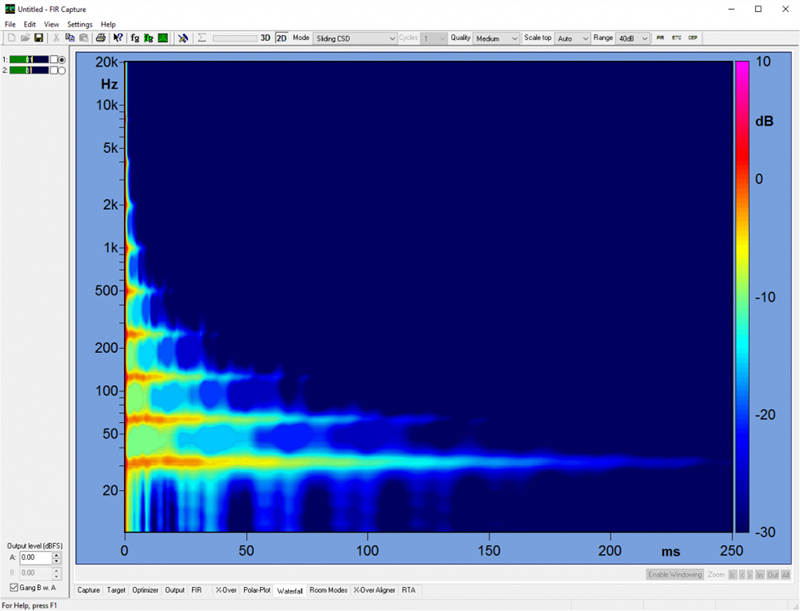Maximize the FIR Capture window
This screenshot has height=611, width=800.
758,9
